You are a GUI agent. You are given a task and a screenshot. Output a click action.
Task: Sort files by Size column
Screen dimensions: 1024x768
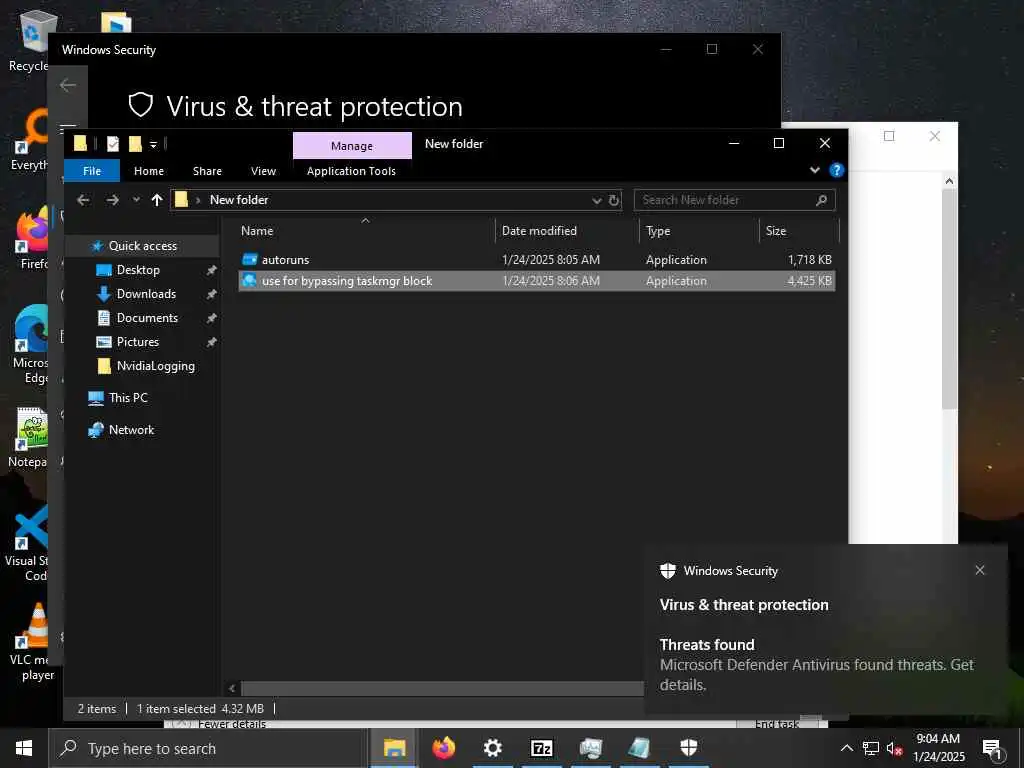776,231
